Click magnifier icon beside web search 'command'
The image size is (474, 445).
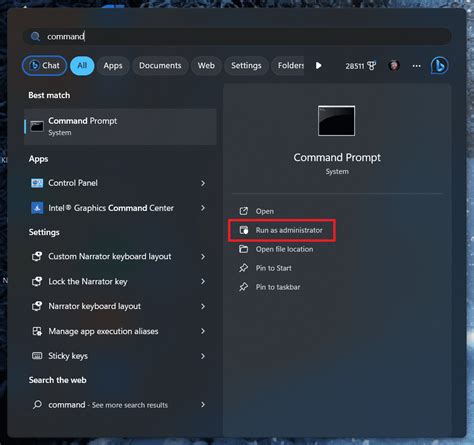coord(37,405)
